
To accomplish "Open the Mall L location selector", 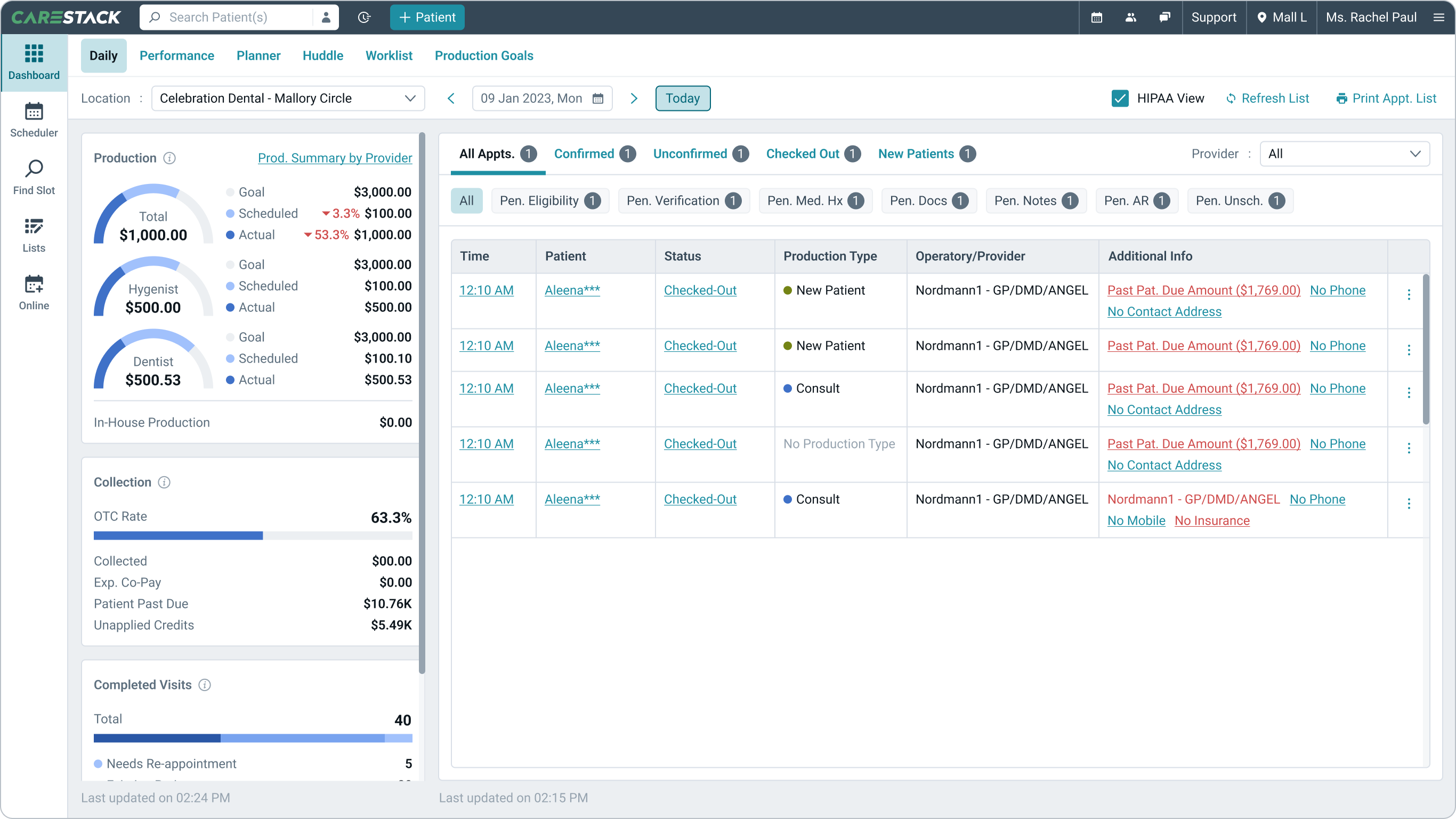I will tap(1281, 18).
